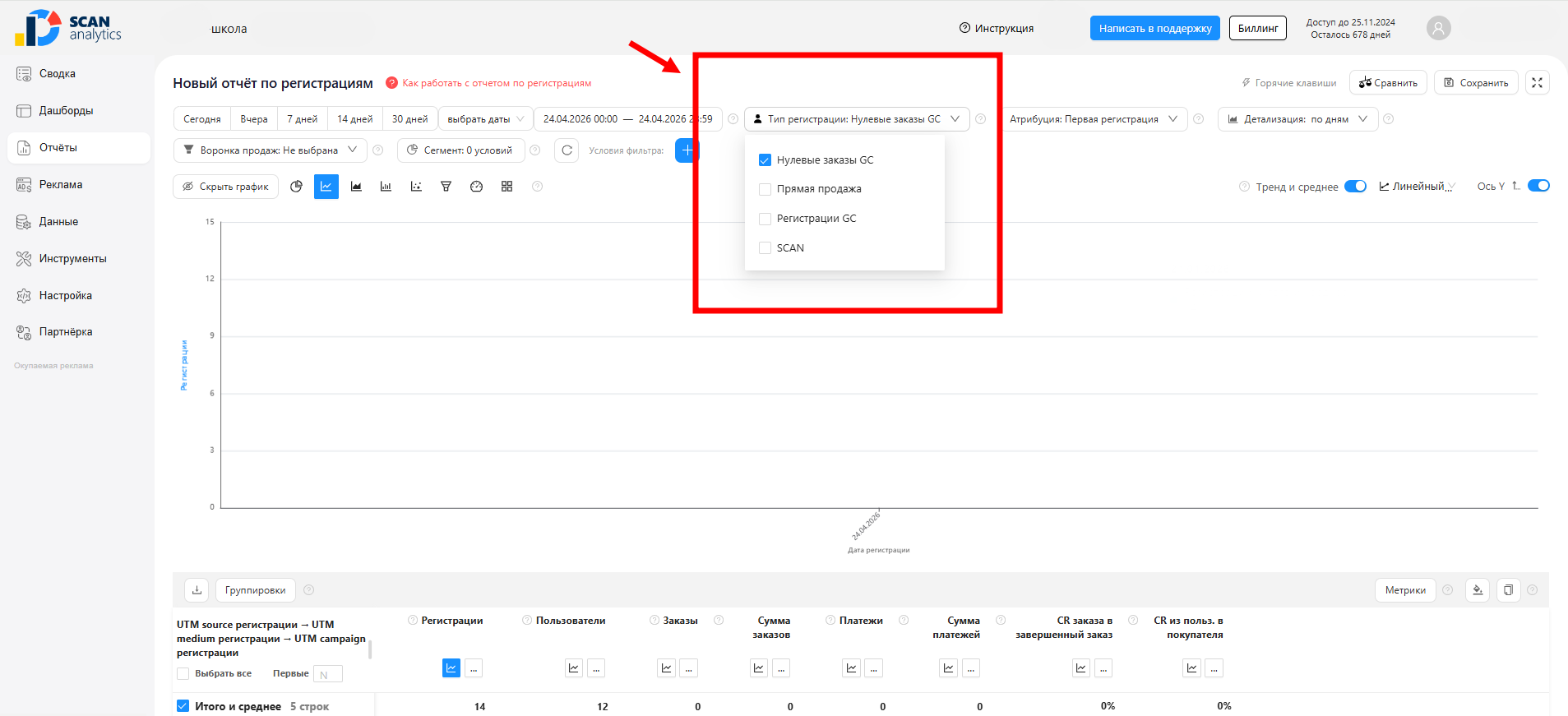Select the line chart view icon

pos(326,187)
